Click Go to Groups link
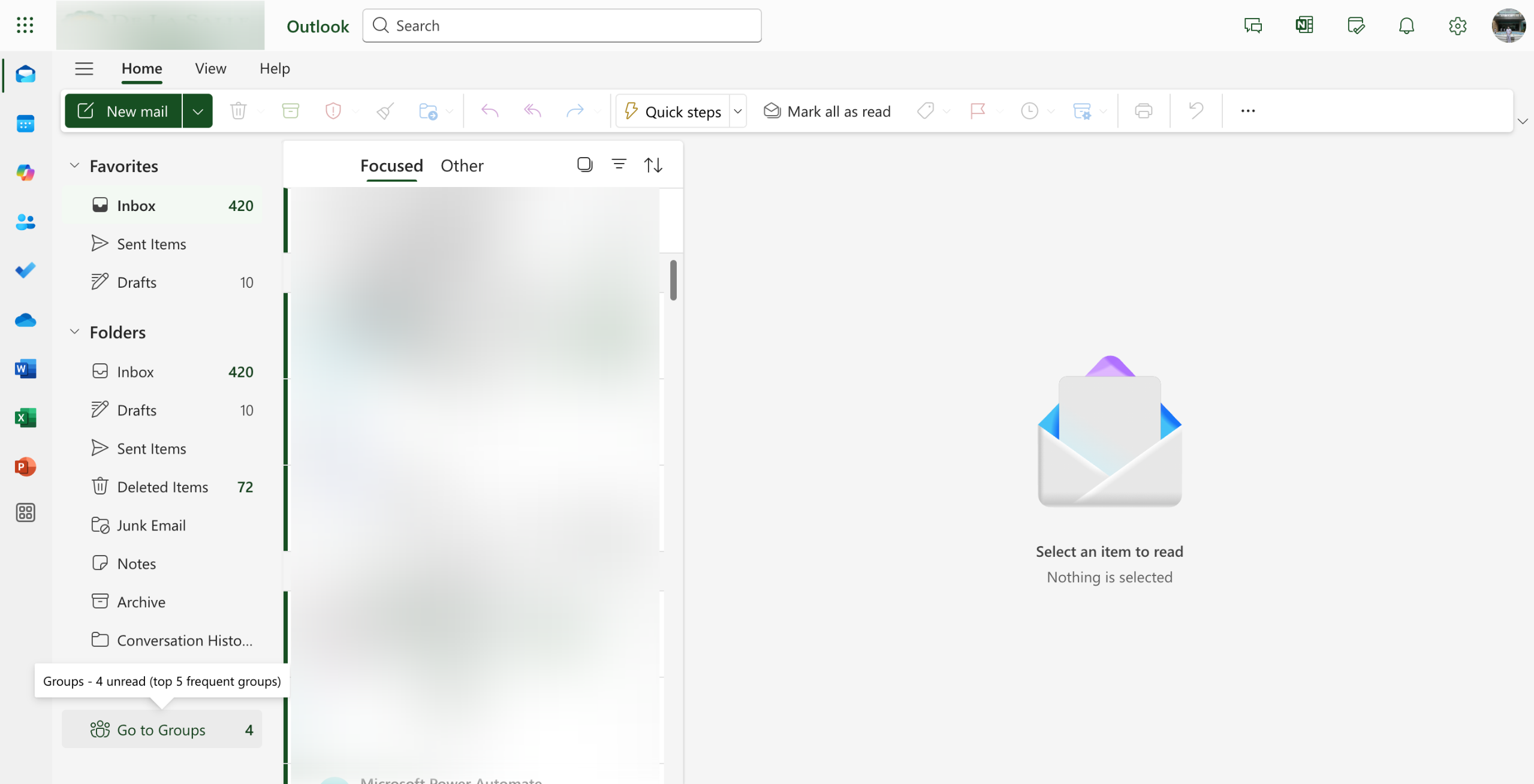The height and width of the screenshot is (784, 1534). tap(161, 729)
